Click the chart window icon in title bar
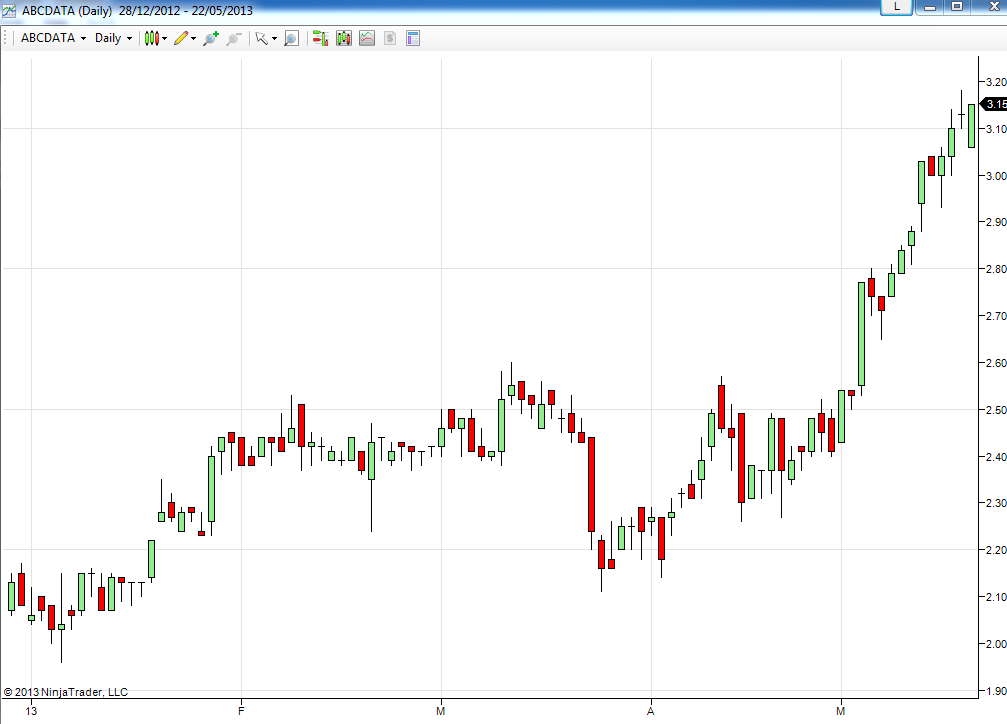Image resolution: width=1007 pixels, height=724 pixels. [9, 10]
